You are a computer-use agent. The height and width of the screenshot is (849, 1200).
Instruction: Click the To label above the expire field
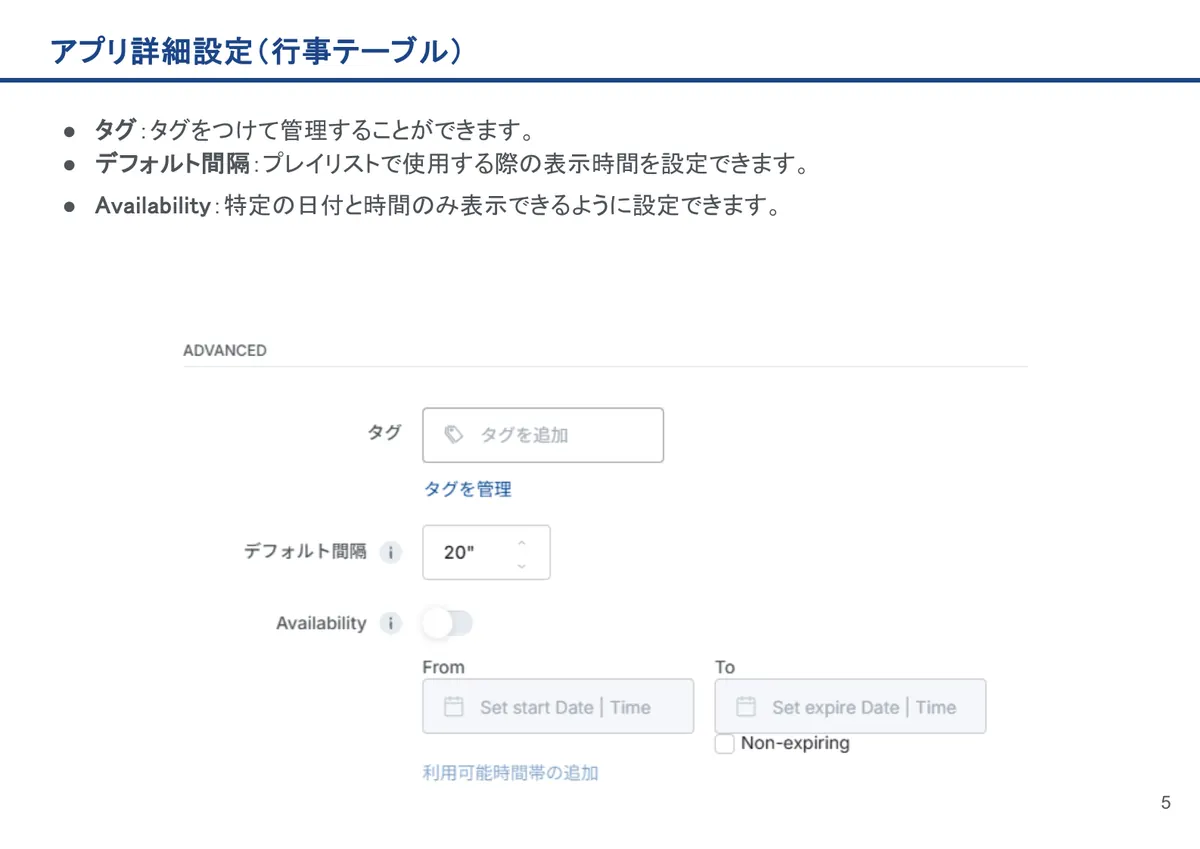[x=725, y=667]
